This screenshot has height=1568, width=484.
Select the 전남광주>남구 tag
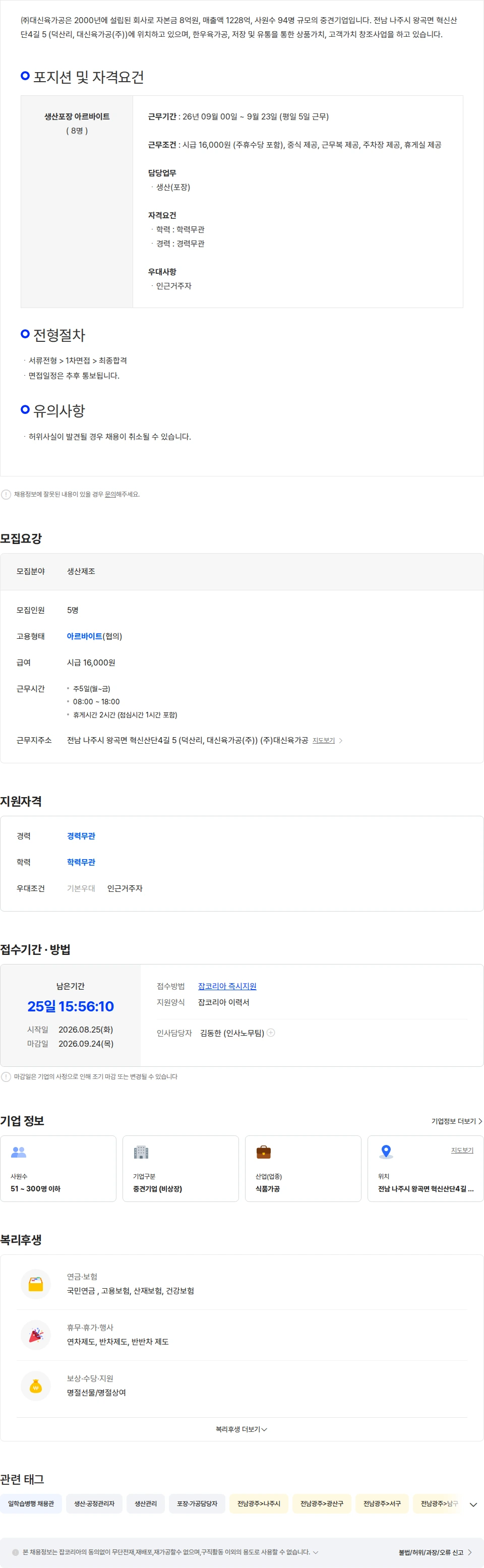[438, 1503]
